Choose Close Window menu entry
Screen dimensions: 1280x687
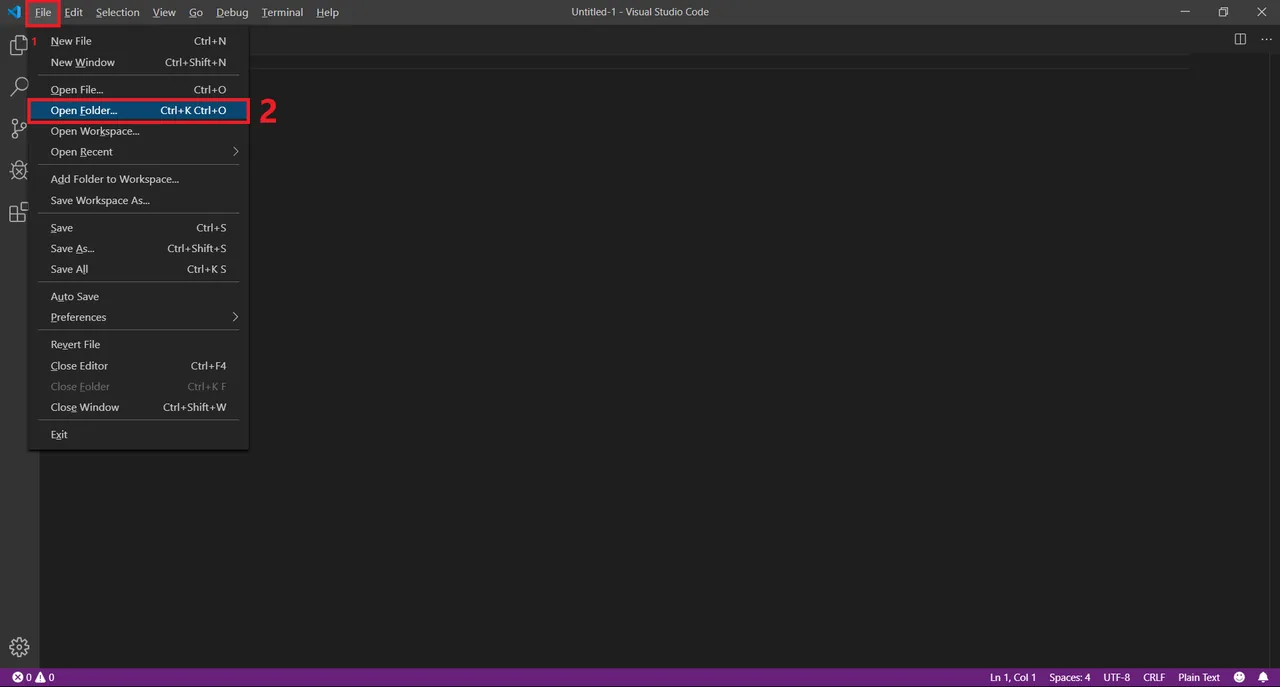(x=138, y=407)
